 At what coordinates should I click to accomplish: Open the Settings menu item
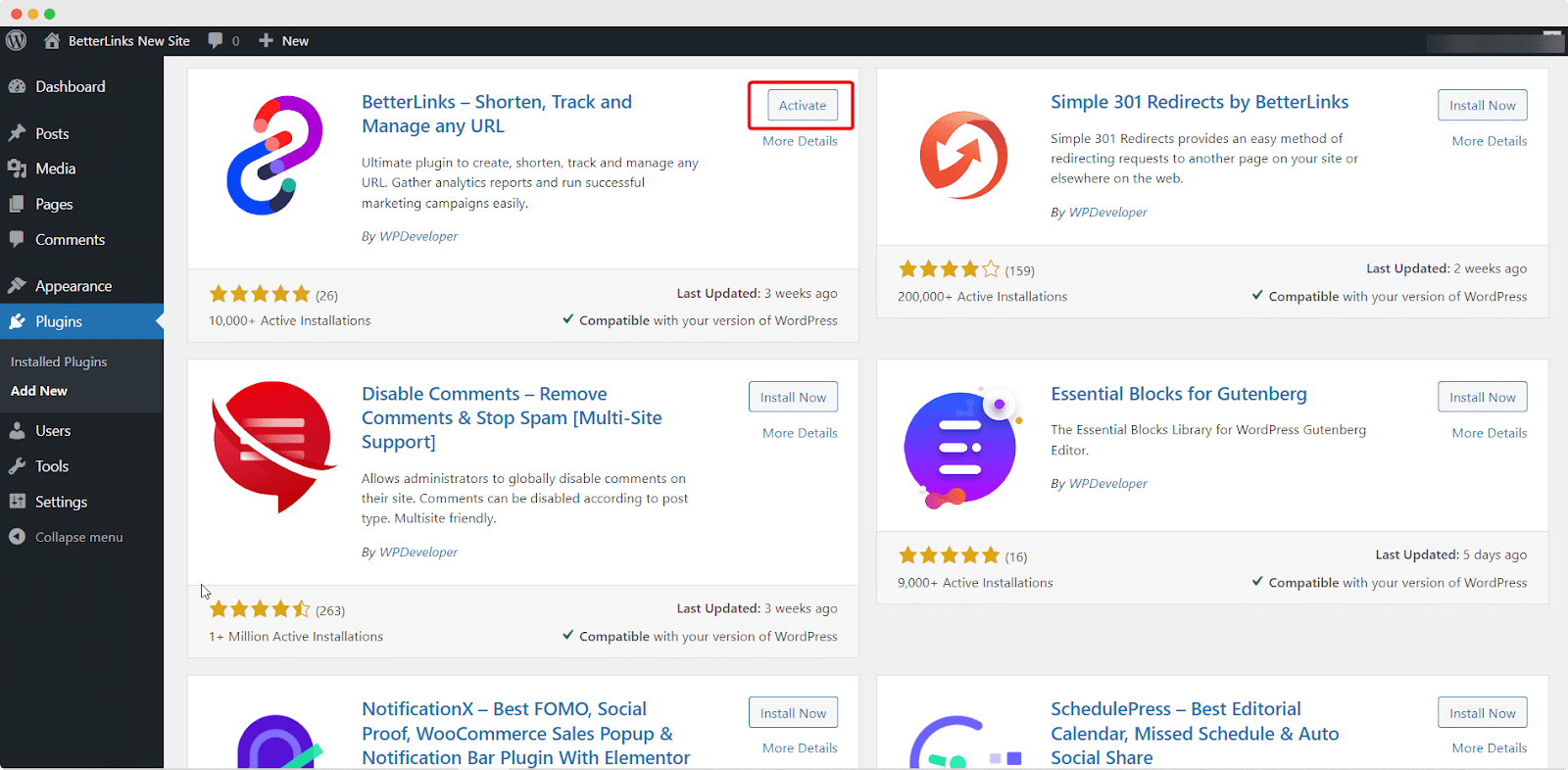81,502
